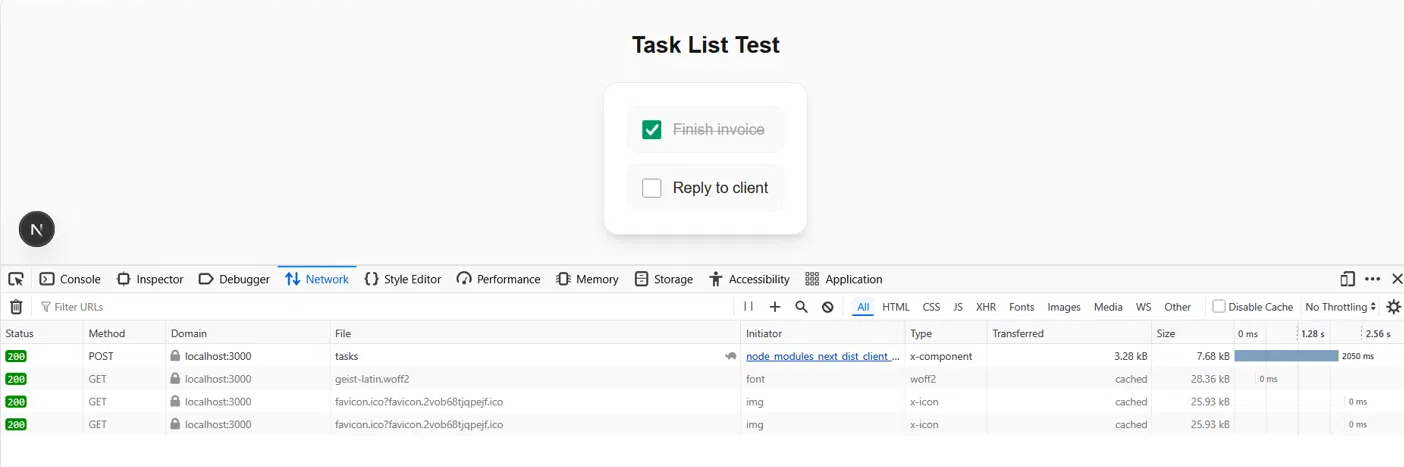1404x467 pixels.
Task: Sort by the Method column header
Action: pyautogui.click(x=124, y=333)
